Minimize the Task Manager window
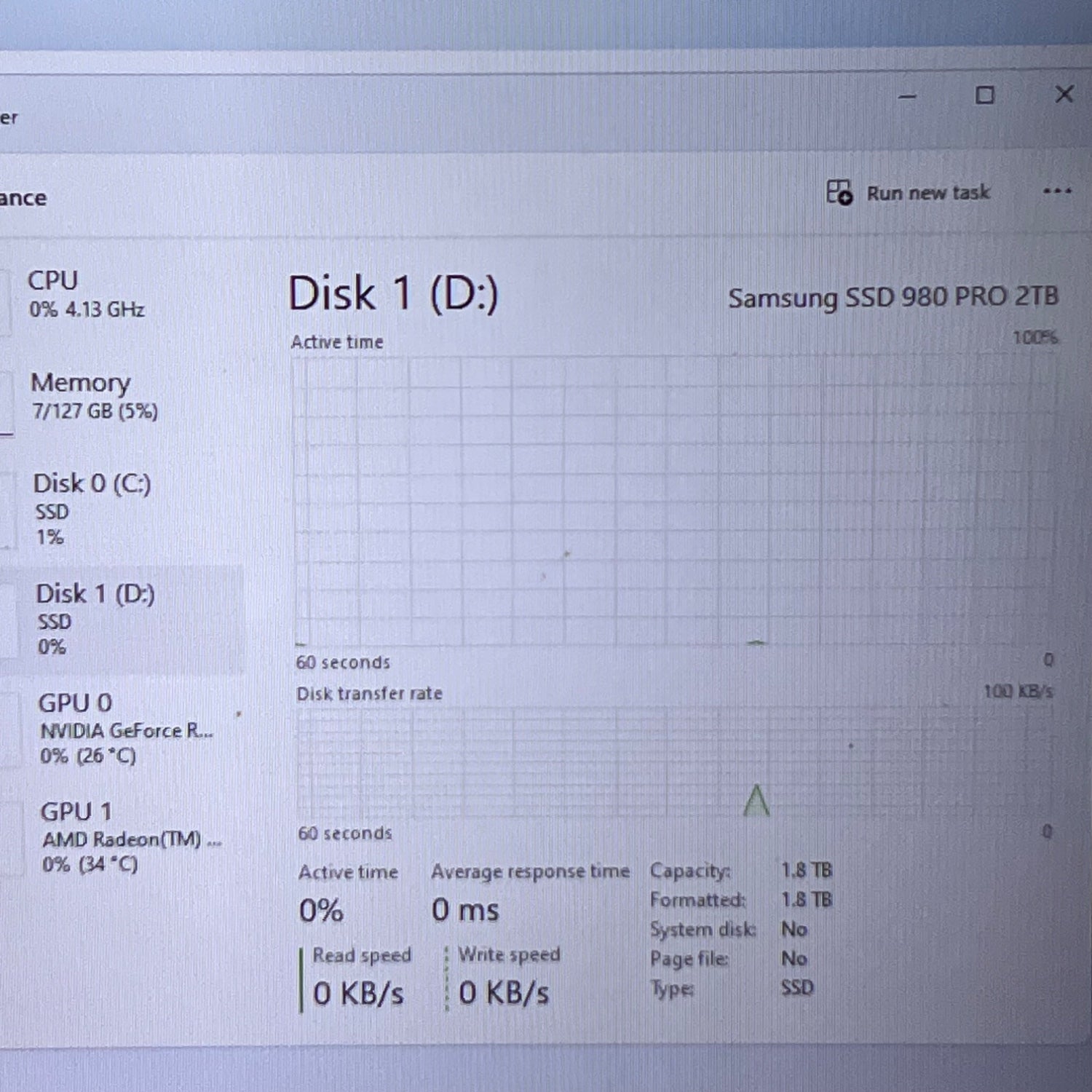This screenshot has width=1092, height=1092. (x=907, y=96)
